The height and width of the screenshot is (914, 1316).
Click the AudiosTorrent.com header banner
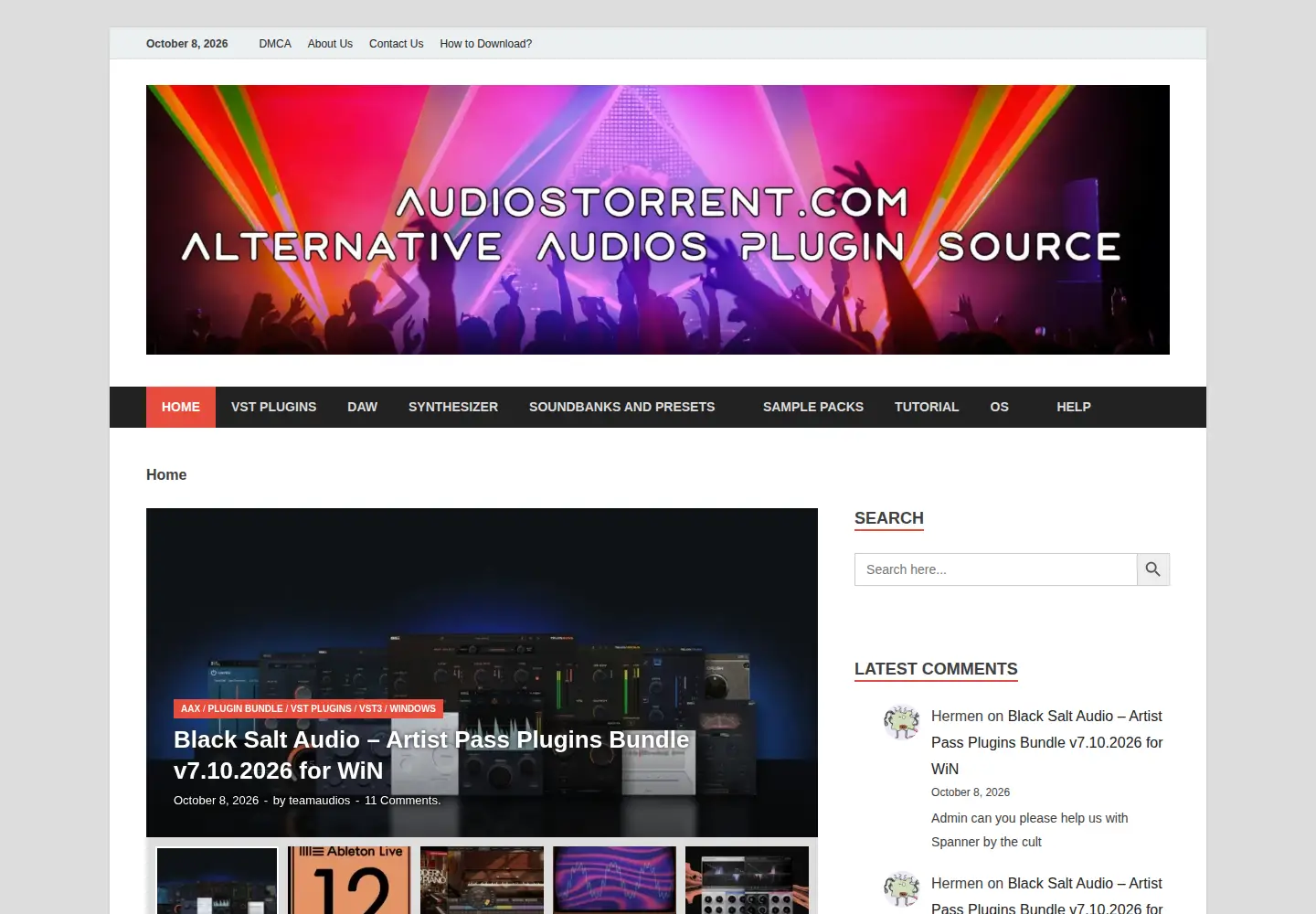click(658, 219)
